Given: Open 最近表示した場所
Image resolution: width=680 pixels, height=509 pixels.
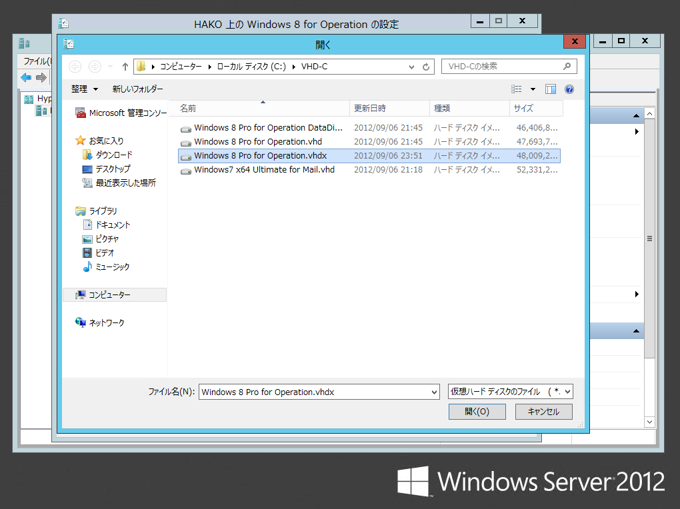Looking at the screenshot, I should click(119, 183).
